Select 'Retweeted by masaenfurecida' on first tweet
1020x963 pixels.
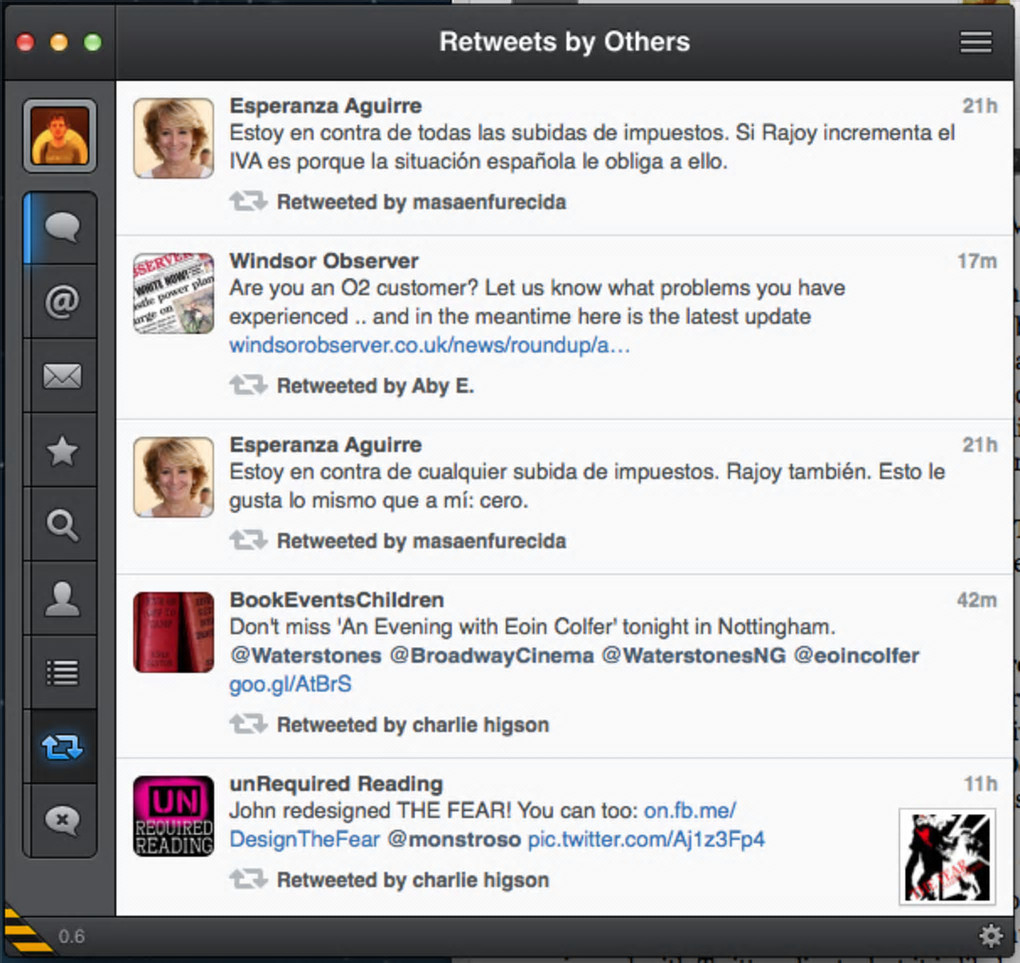coord(422,202)
